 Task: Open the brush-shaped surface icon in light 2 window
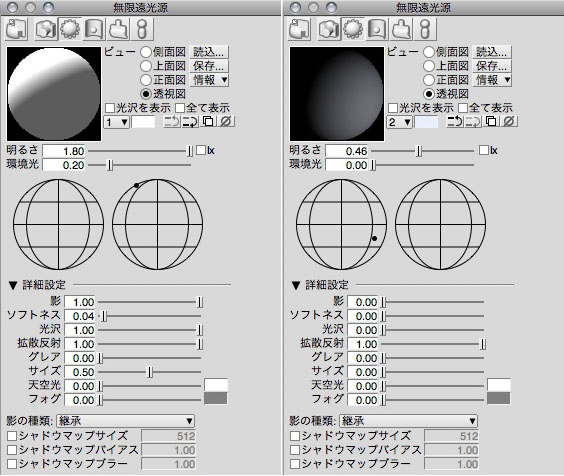402,29
